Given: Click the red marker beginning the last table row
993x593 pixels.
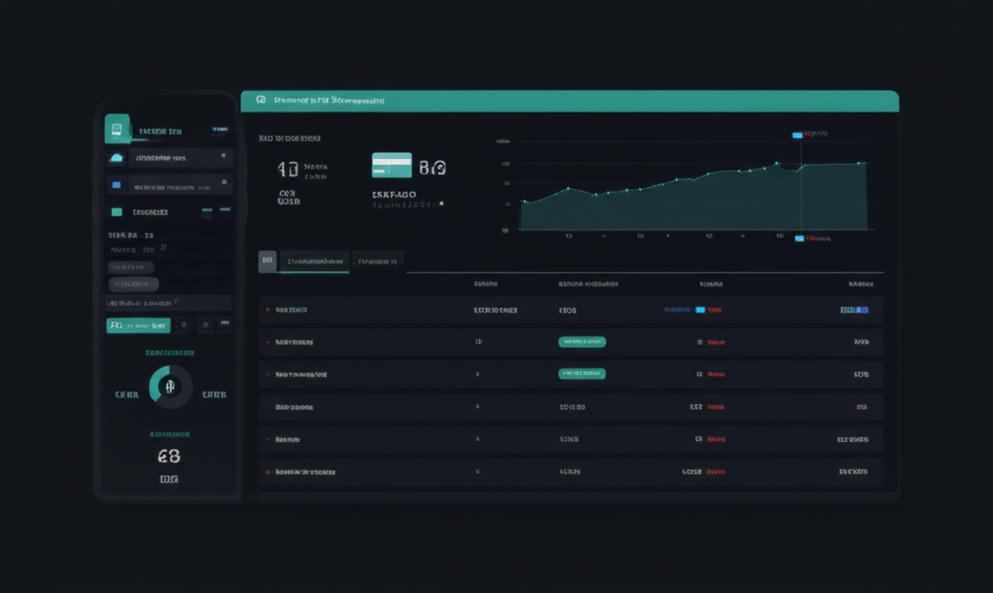Looking at the screenshot, I should pyautogui.click(x=267, y=472).
